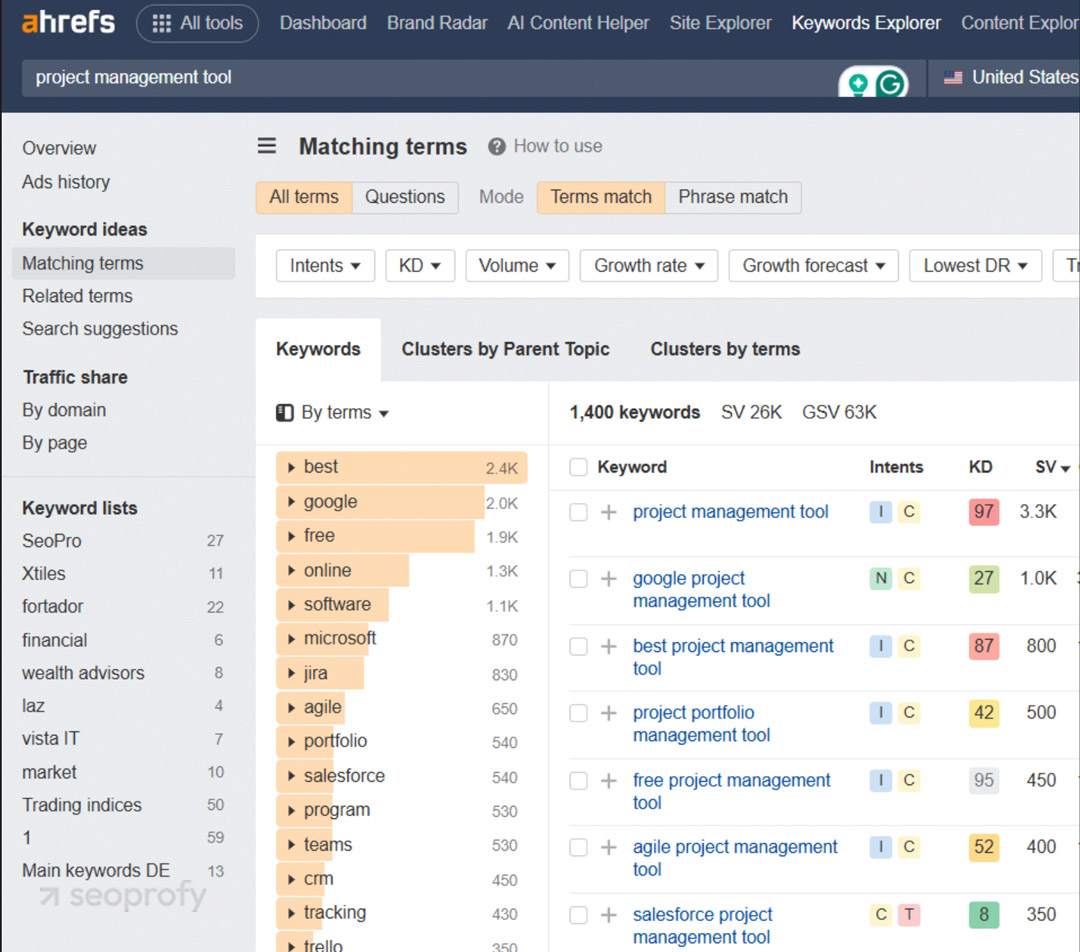The width and height of the screenshot is (1080, 952).
Task: Open Brand Radar from top navigation
Action: [437, 23]
